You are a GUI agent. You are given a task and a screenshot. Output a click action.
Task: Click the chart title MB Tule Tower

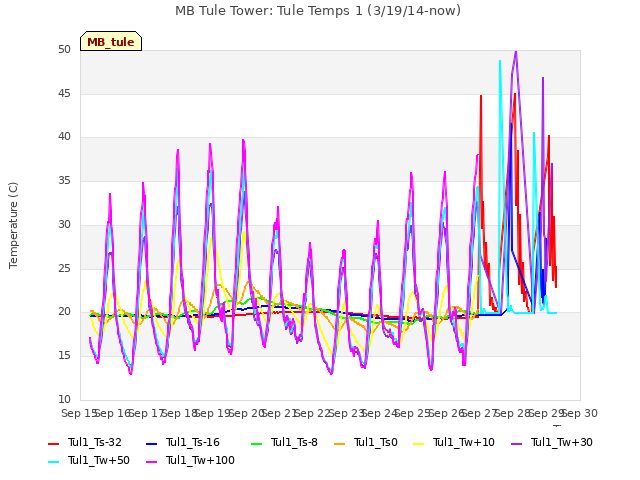[318, 11]
